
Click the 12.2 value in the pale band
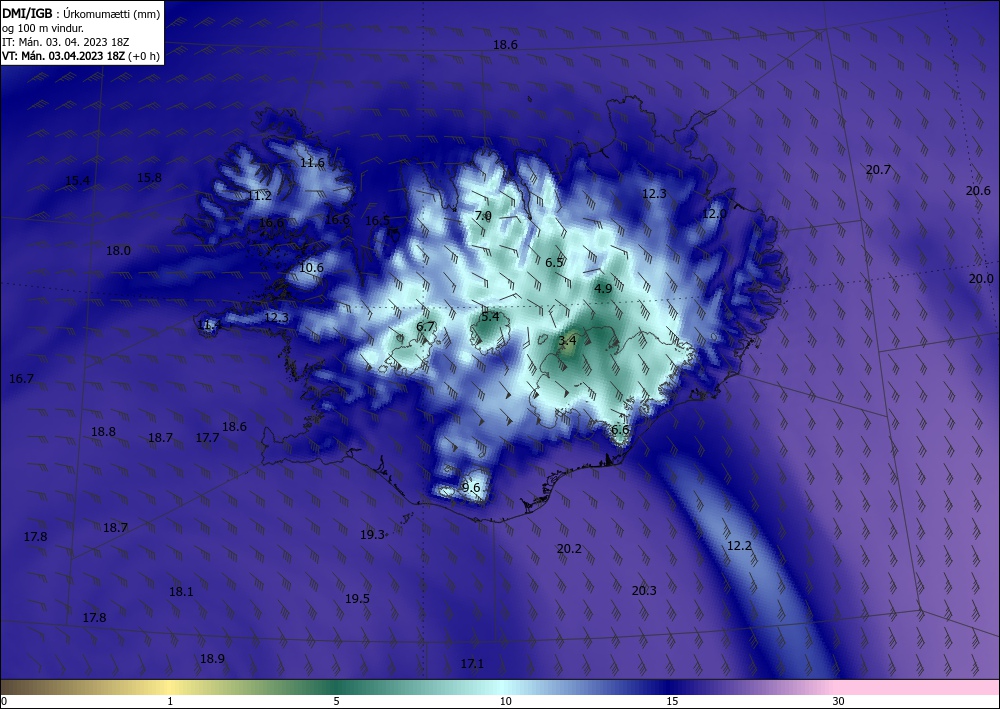pyautogui.click(x=739, y=546)
